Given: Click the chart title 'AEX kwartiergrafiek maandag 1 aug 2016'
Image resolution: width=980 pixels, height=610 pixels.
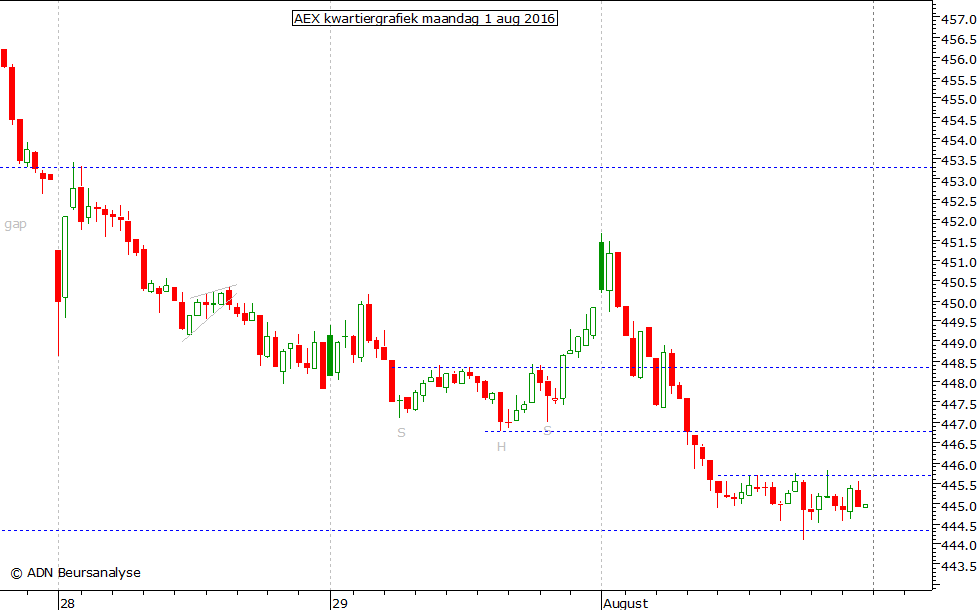Looking at the screenshot, I should pos(425,19).
